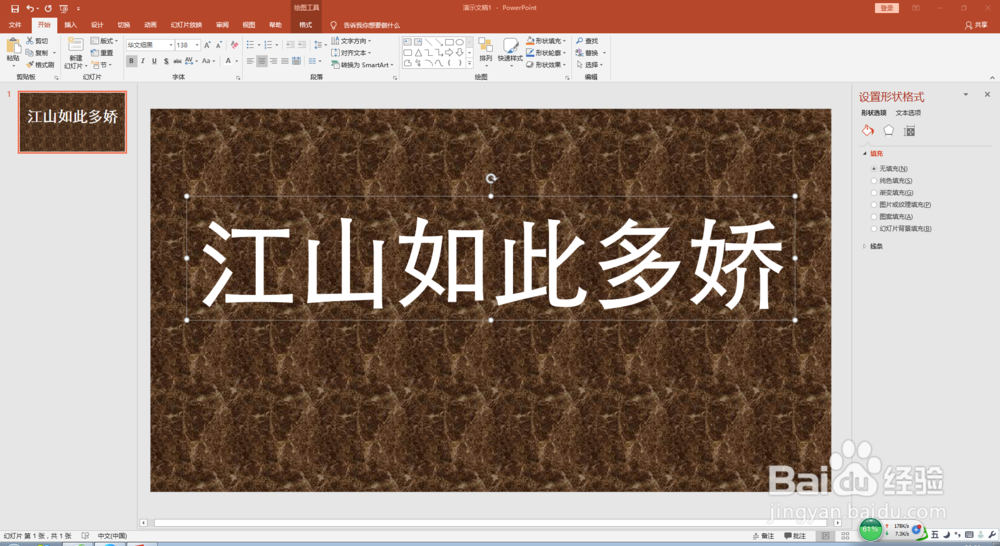Insert a text box from shapes gallery
This screenshot has width=1000, height=546.
(x=408, y=42)
